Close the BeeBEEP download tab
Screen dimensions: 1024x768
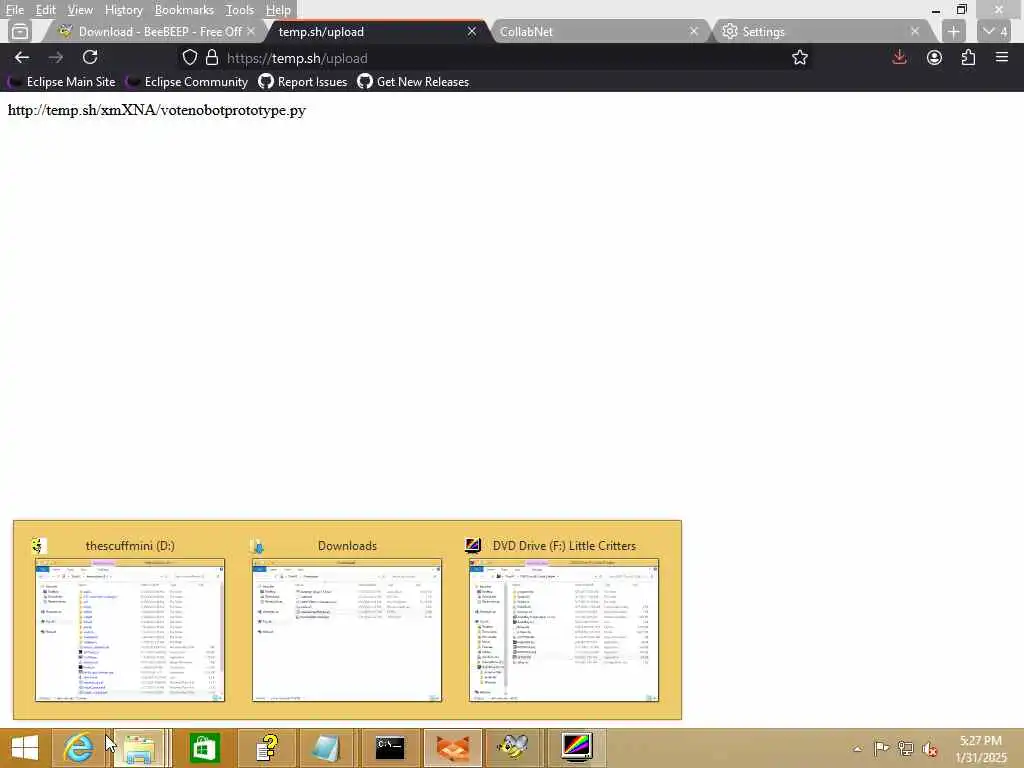click(x=251, y=31)
